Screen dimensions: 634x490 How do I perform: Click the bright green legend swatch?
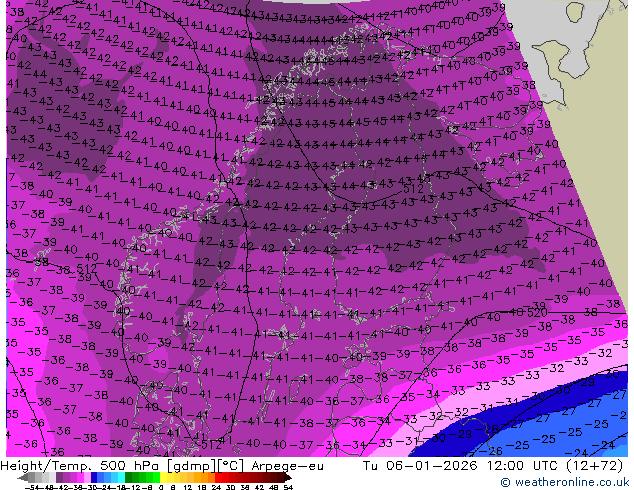tap(156, 477)
